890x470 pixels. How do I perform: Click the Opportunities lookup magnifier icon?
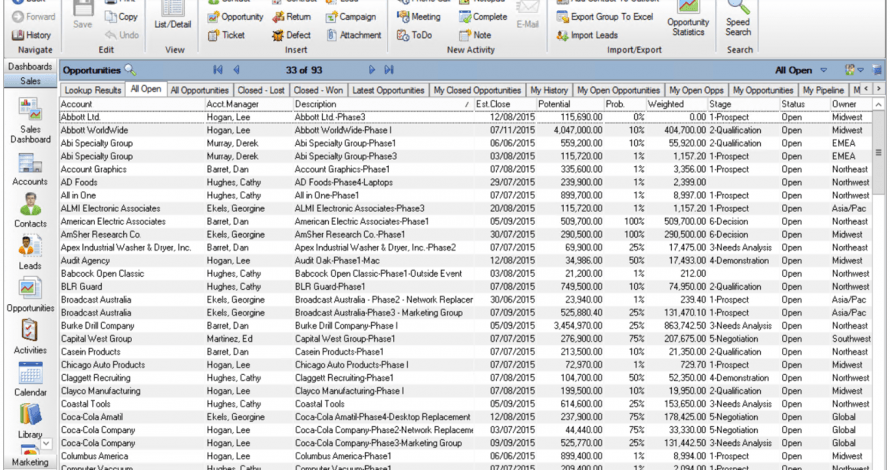(130, 70)
